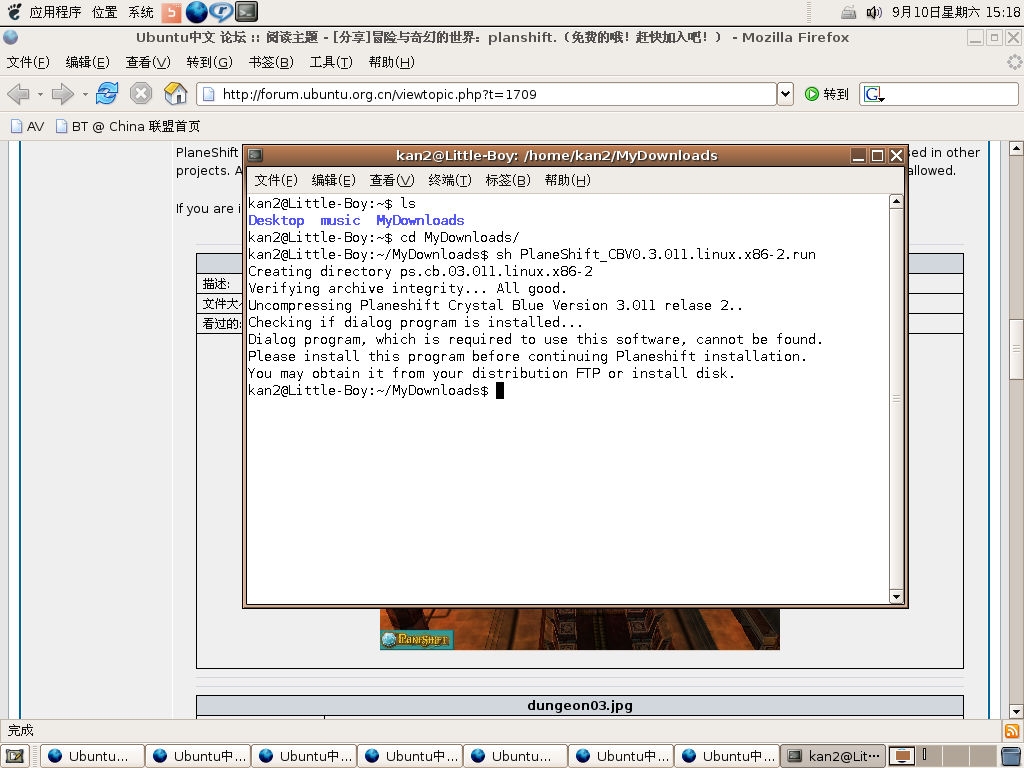Open the GNOME foot main menu icon
This screenshot has height=768, width=1024.
click(14, 11)
